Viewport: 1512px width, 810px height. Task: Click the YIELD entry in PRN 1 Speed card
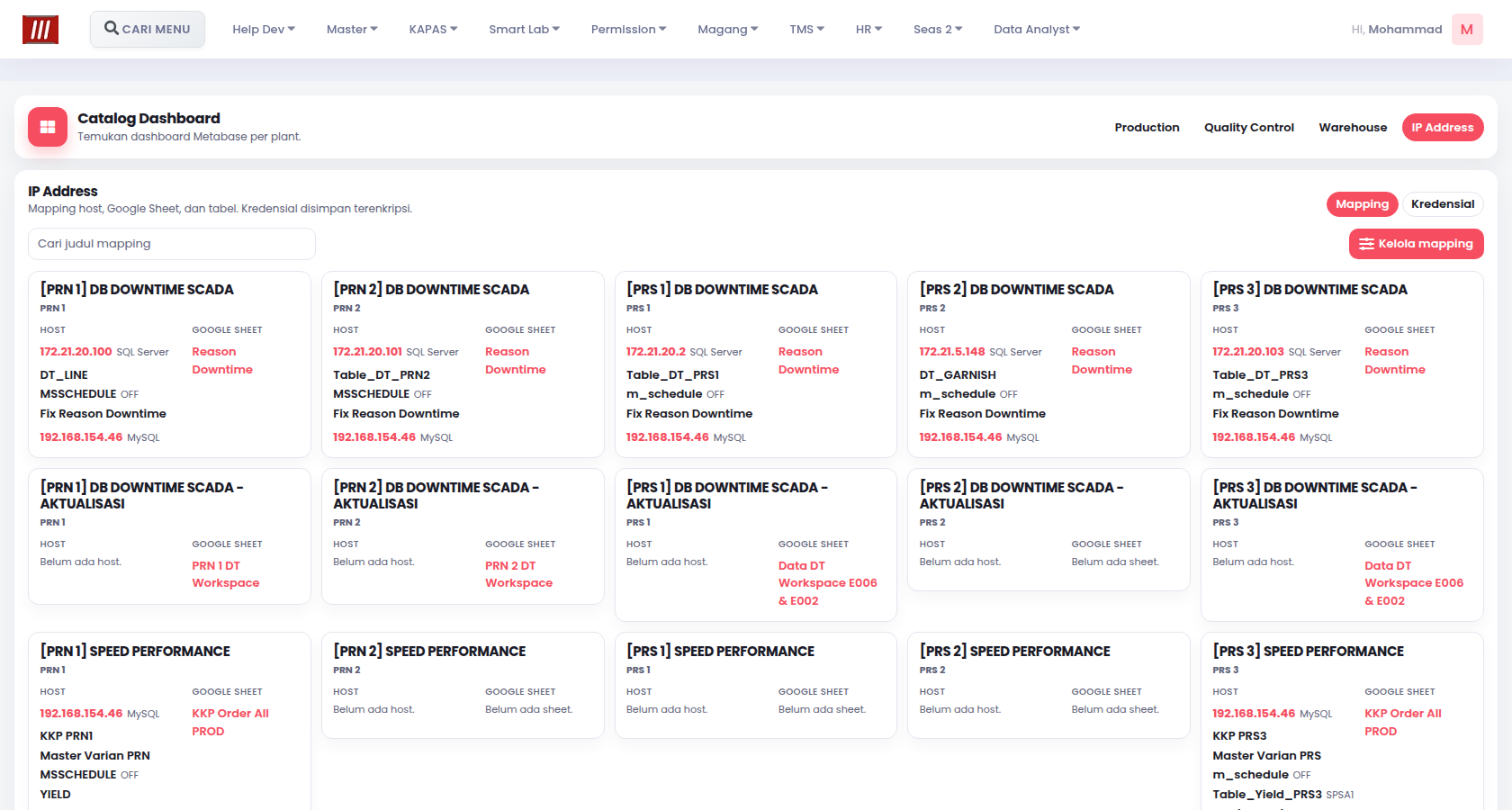pyautogui.click(x=55, y=795)
